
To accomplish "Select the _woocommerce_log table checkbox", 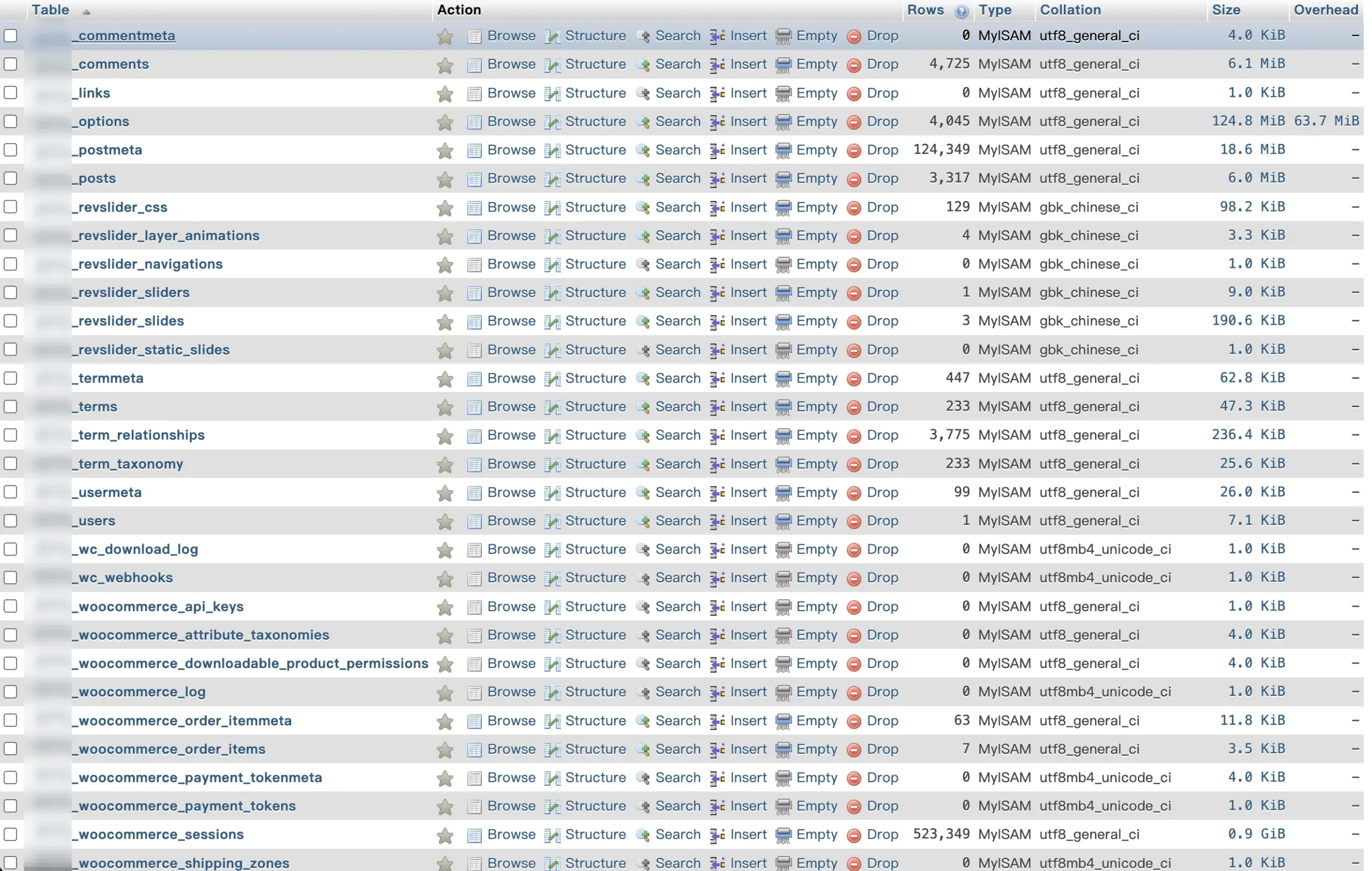I will 10,692.
